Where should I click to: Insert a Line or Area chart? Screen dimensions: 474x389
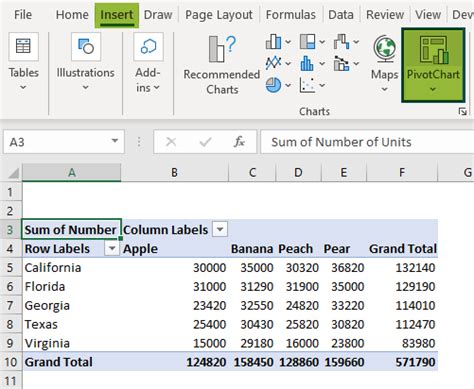point(273,63)
